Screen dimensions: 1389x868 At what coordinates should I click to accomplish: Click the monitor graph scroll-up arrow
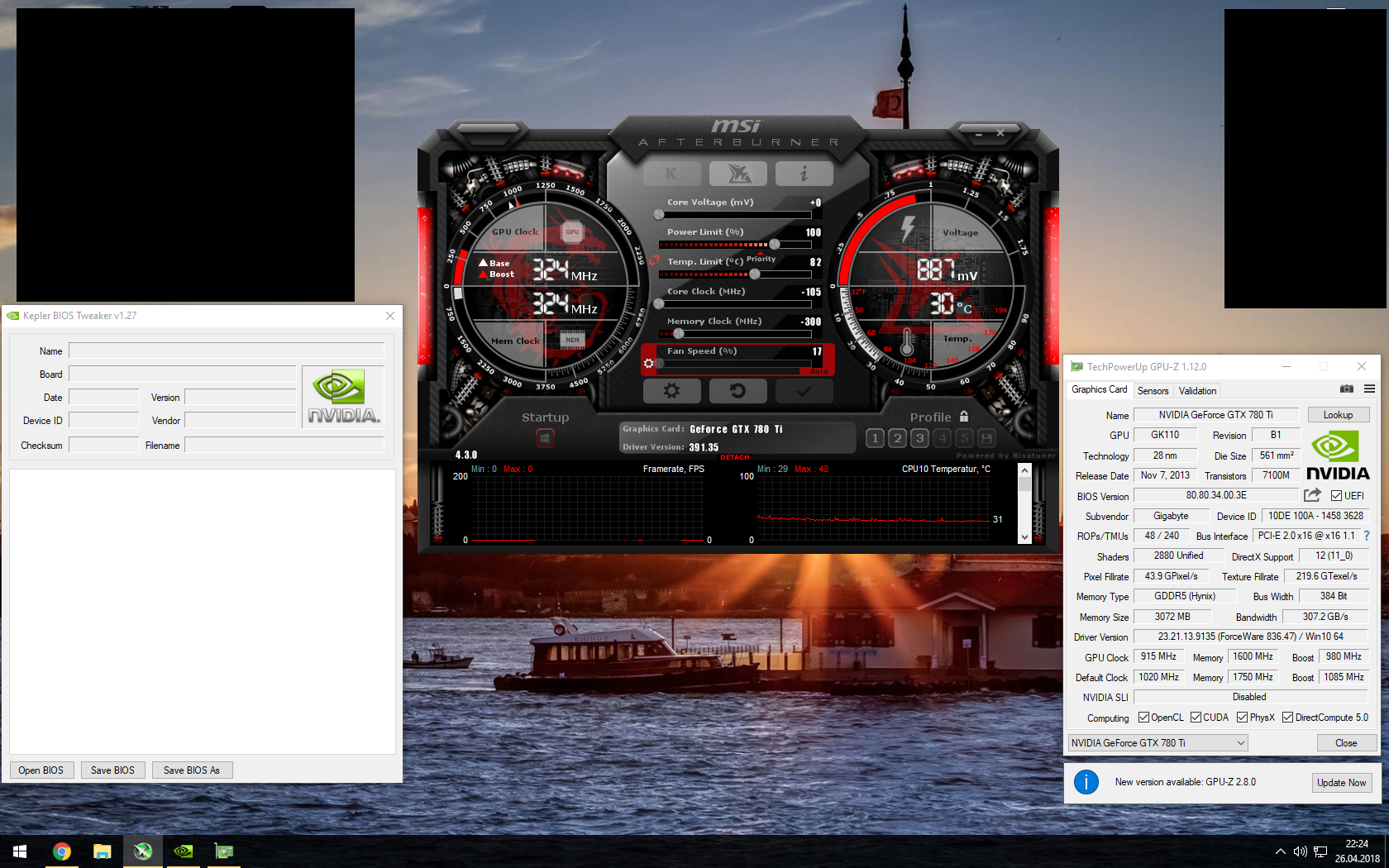point(1024,470)
